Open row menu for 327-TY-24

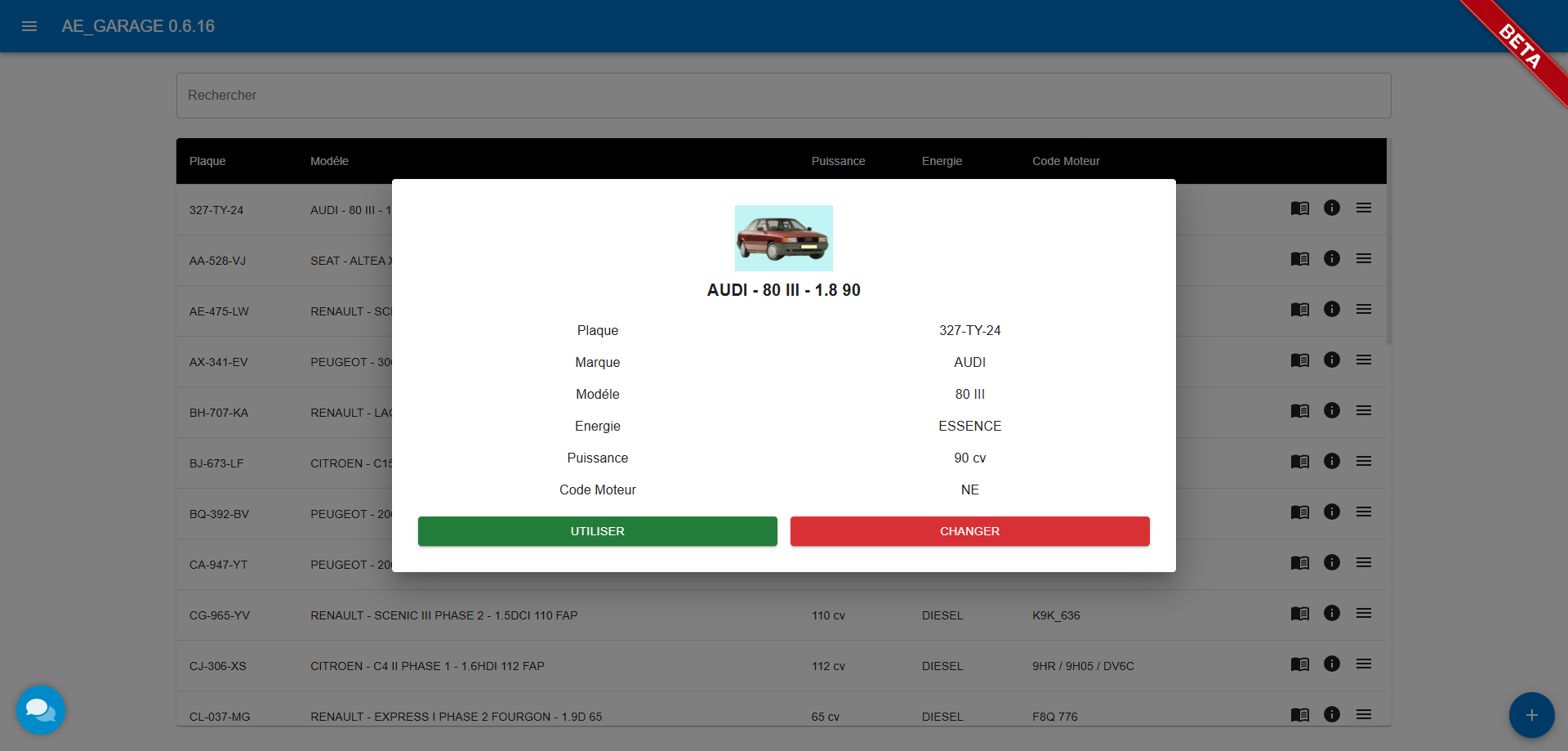click(1364, 208)
